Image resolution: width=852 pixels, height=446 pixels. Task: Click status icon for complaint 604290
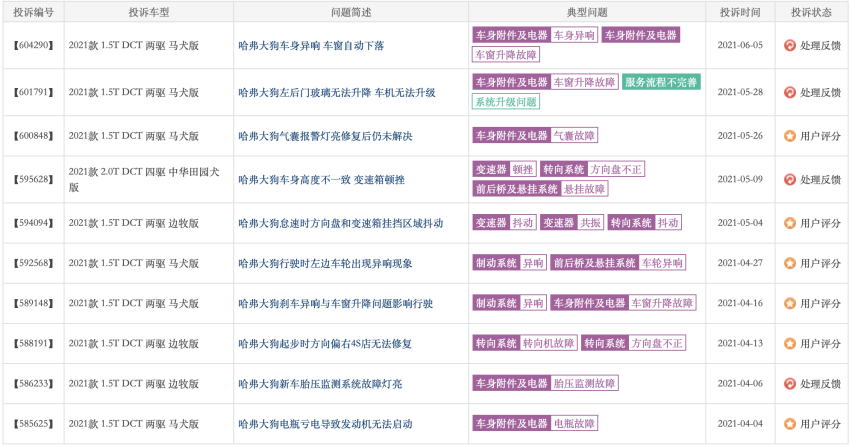coord(790,46)
